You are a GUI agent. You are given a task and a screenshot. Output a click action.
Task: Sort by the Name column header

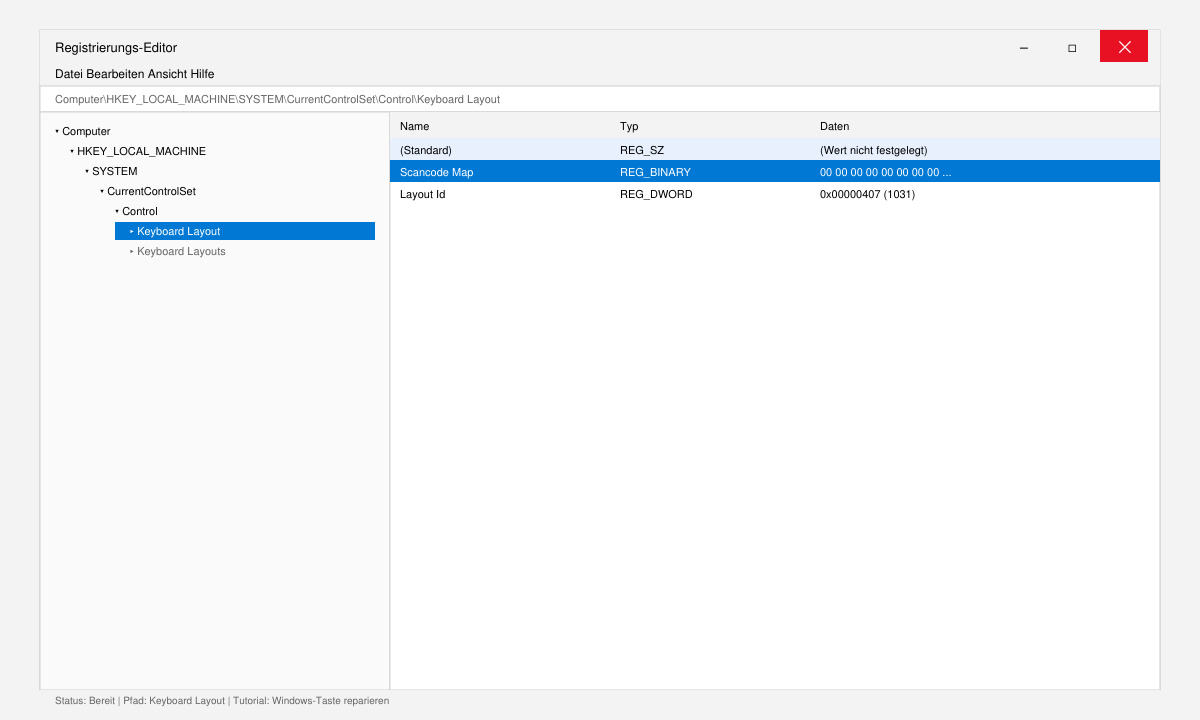click(414, 126)
